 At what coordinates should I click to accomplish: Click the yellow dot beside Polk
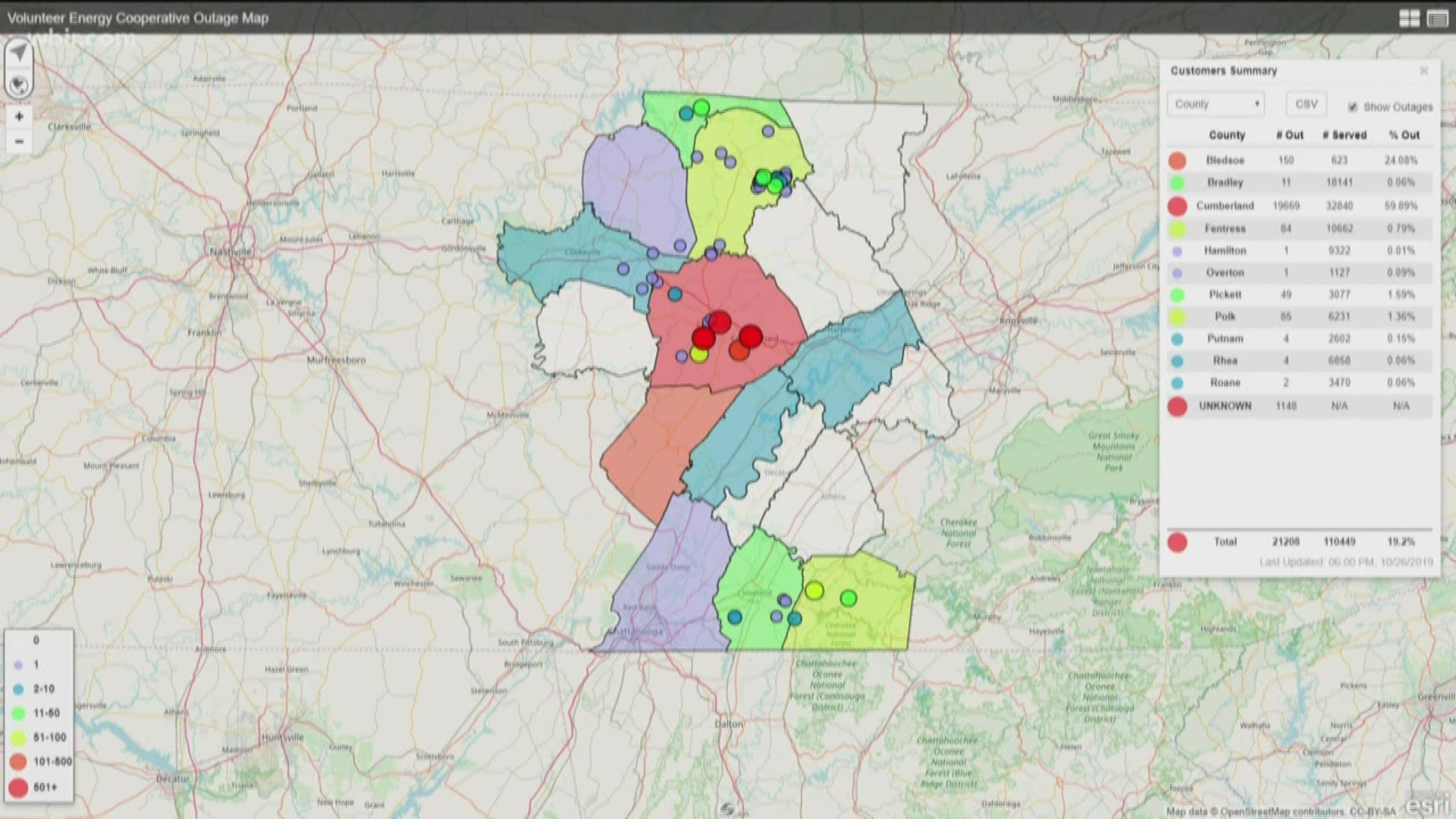(1177, 316)
